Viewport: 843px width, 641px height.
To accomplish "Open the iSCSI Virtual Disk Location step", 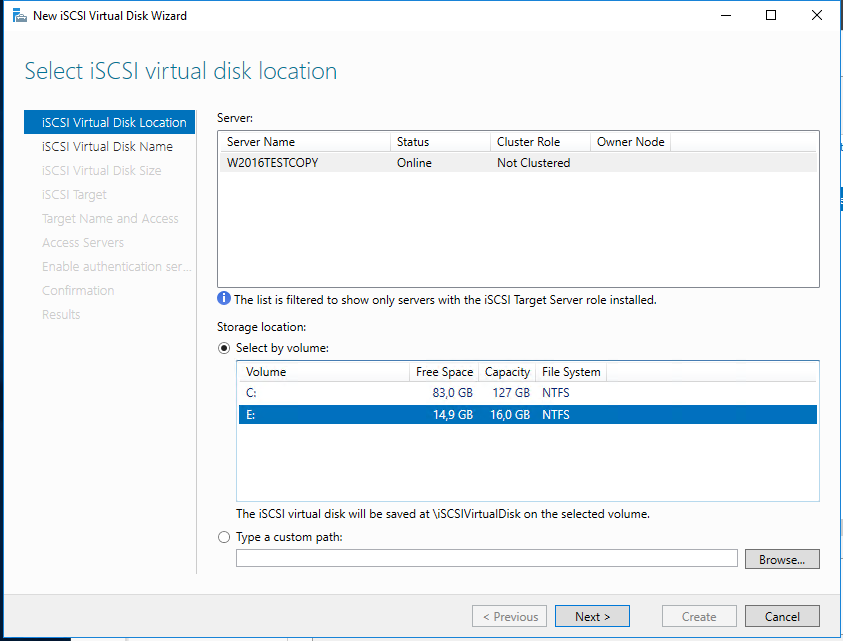I will 113,123.
